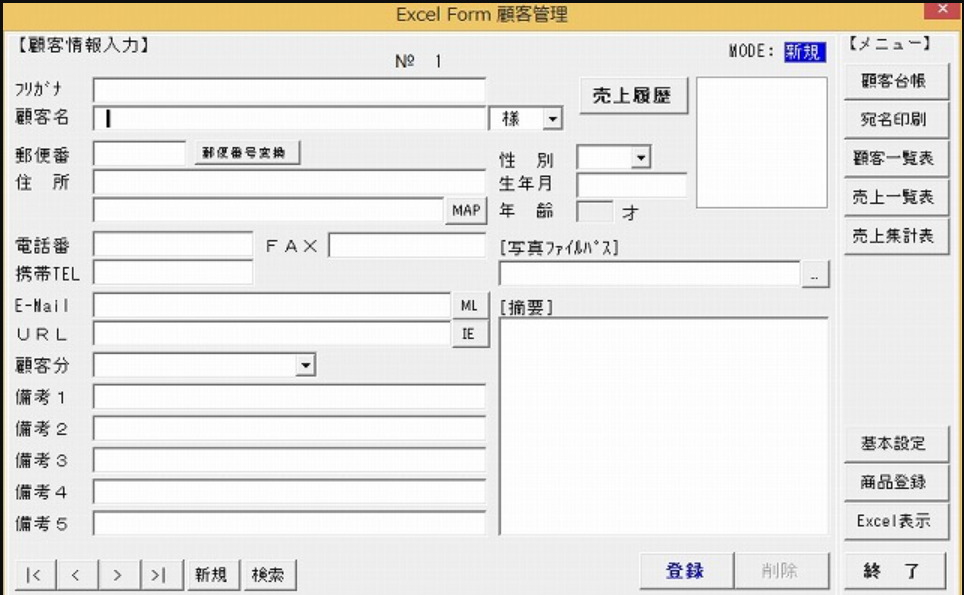Focus the 携帯TEL mobile field
964x595 pixels.
[x=173, y=273]
